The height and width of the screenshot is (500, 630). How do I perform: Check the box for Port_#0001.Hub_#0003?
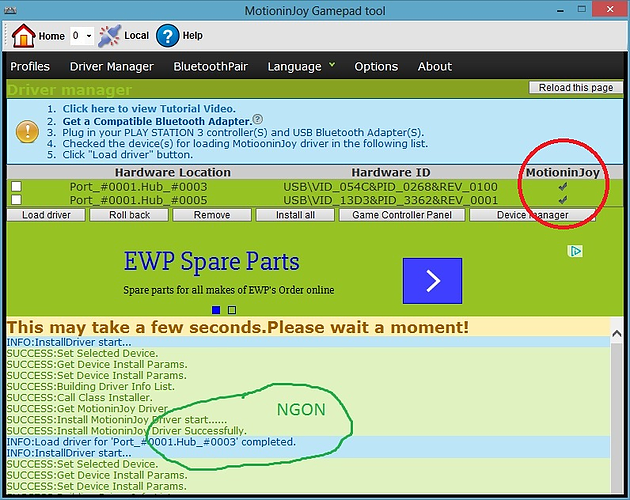pos(16,187)
